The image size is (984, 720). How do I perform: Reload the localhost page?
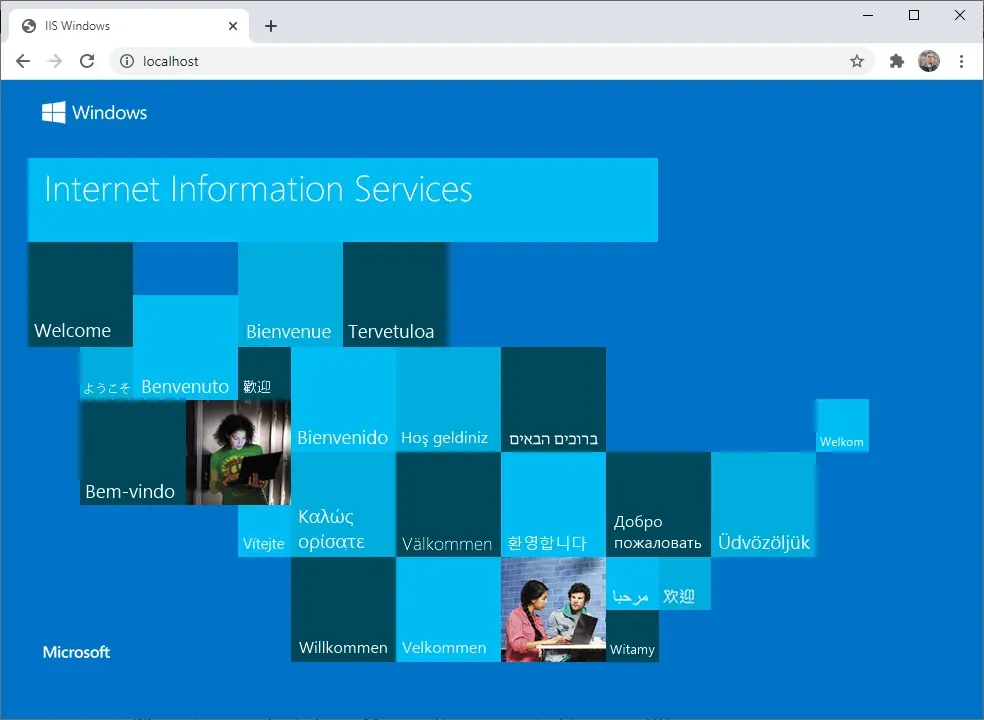(x=87, y=61)
